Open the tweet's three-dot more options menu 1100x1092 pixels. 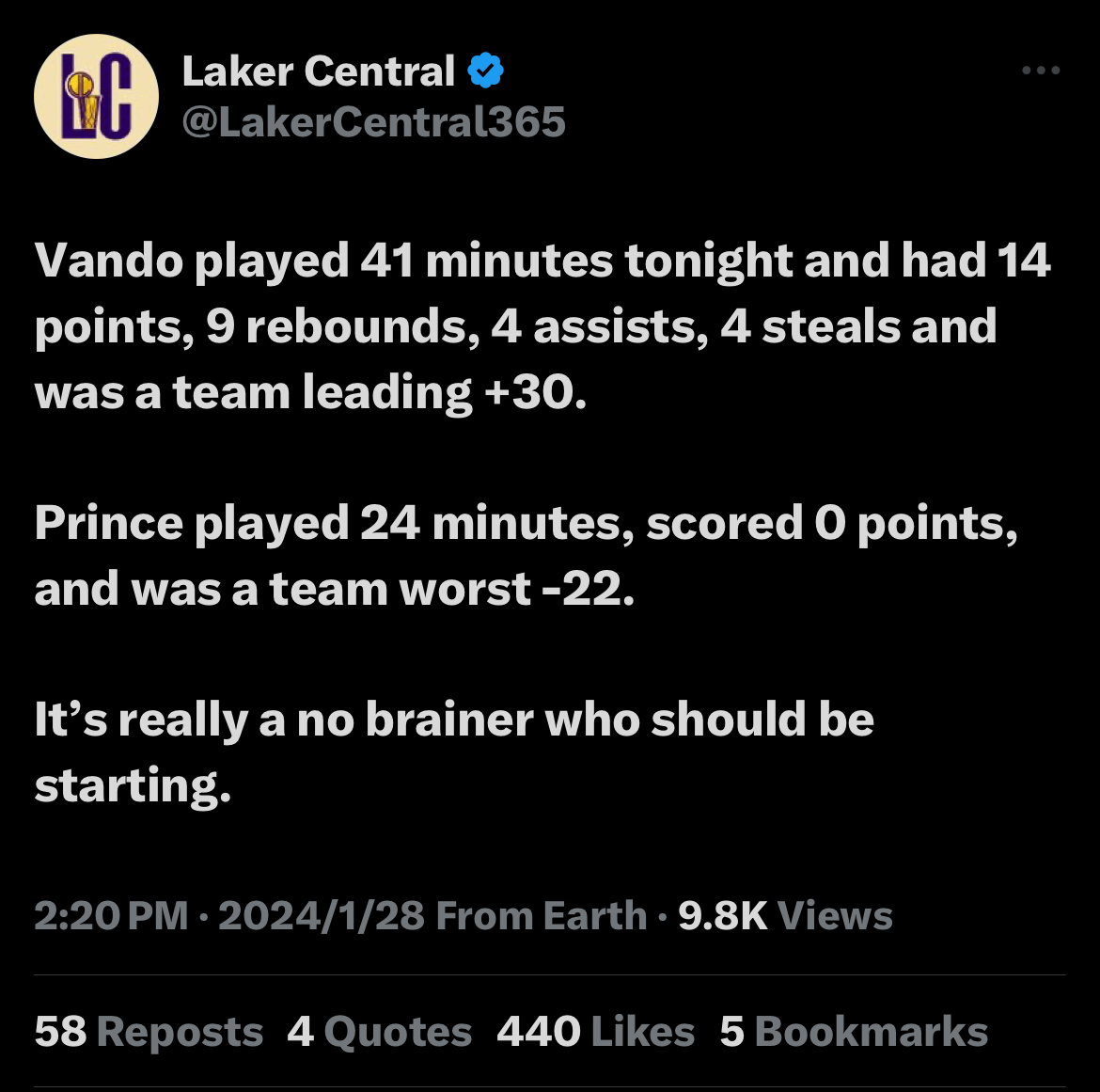coord(1041,71)
